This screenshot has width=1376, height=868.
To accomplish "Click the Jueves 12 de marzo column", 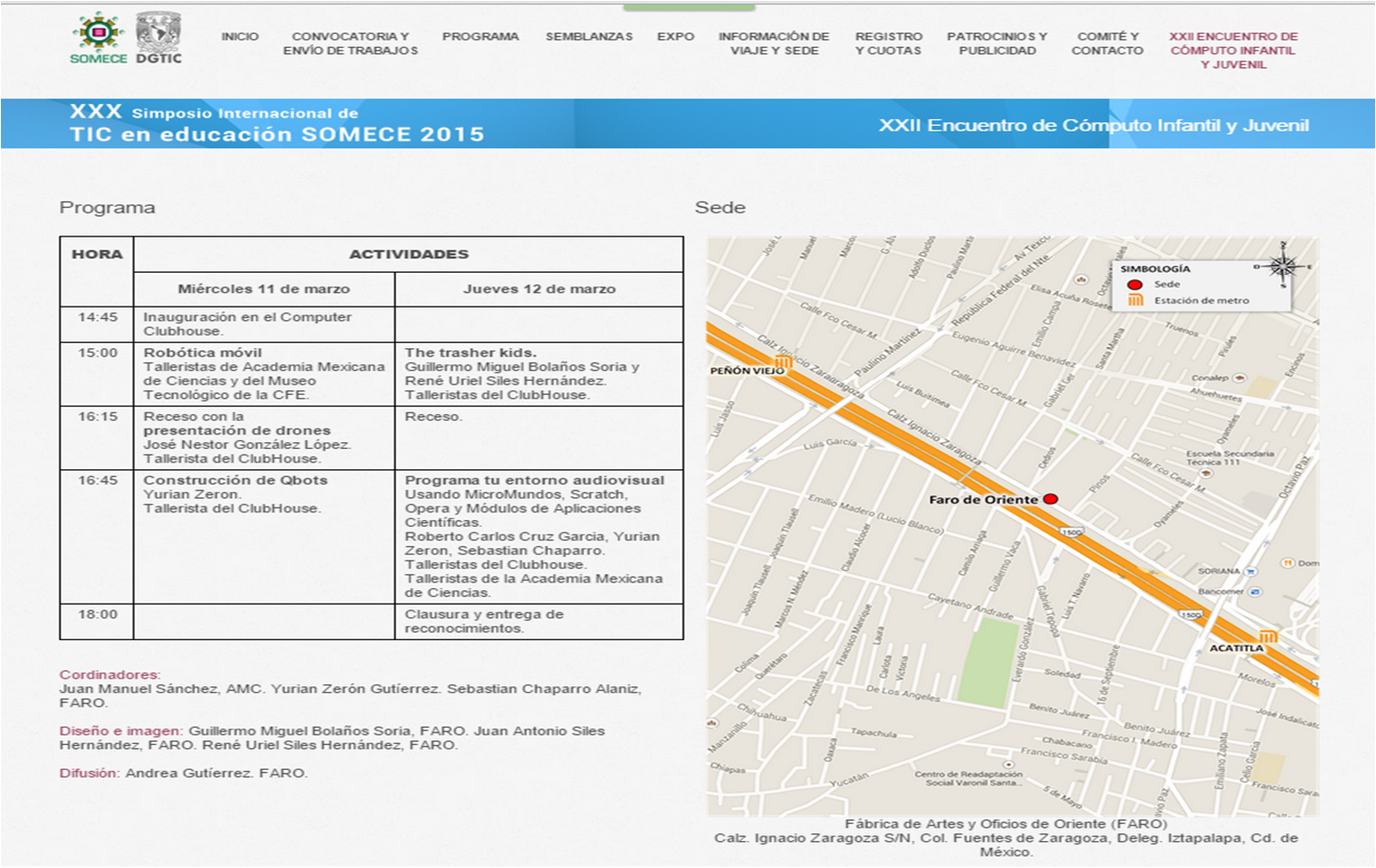I will (539, 288).
